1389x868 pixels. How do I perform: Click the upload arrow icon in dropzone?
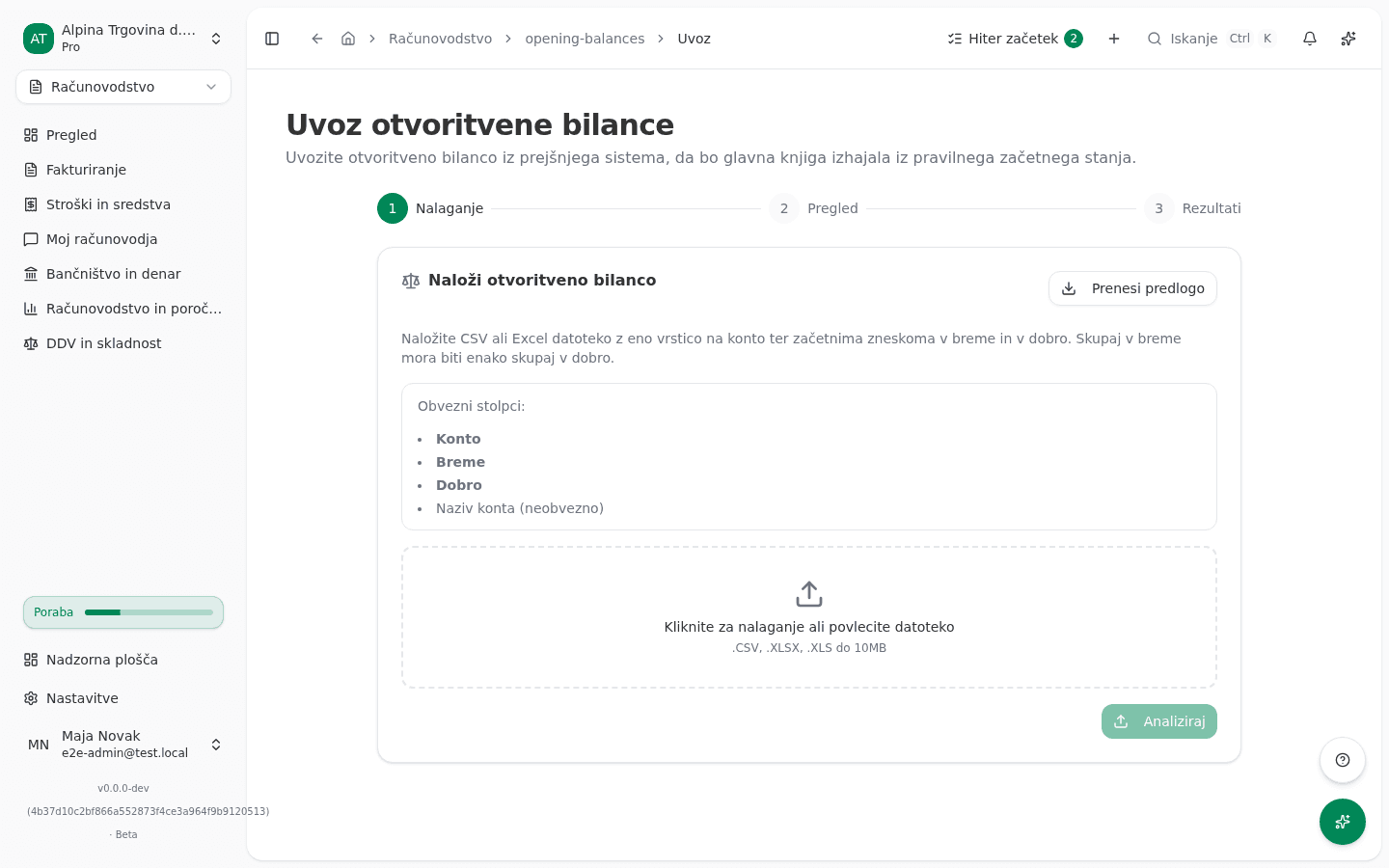click(809, 594)
